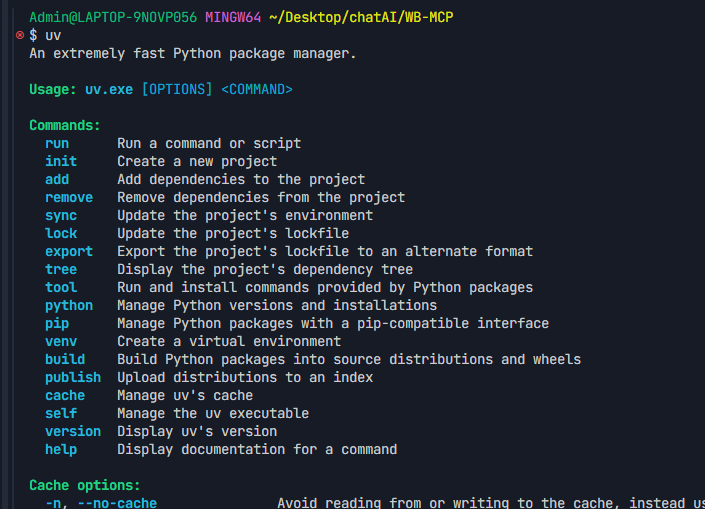Click the 'uv' command at the prompt
The height and width of the screenshot is (509, 705).
[53, 36]
